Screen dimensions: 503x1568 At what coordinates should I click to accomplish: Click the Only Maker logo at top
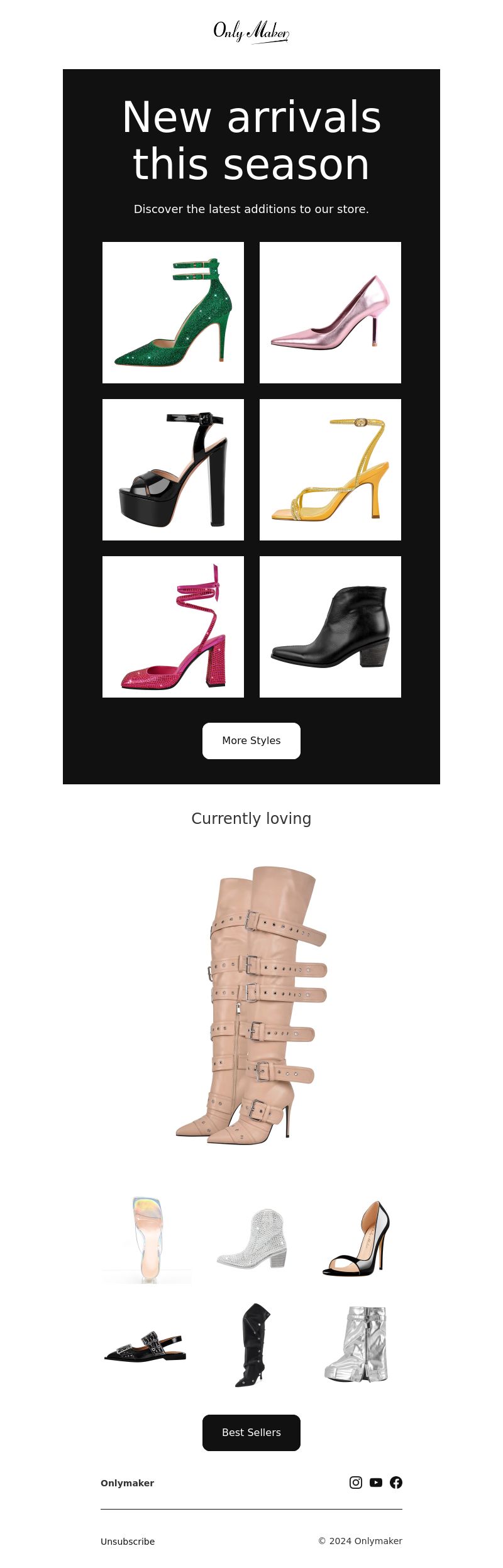[x=251, y=31]
